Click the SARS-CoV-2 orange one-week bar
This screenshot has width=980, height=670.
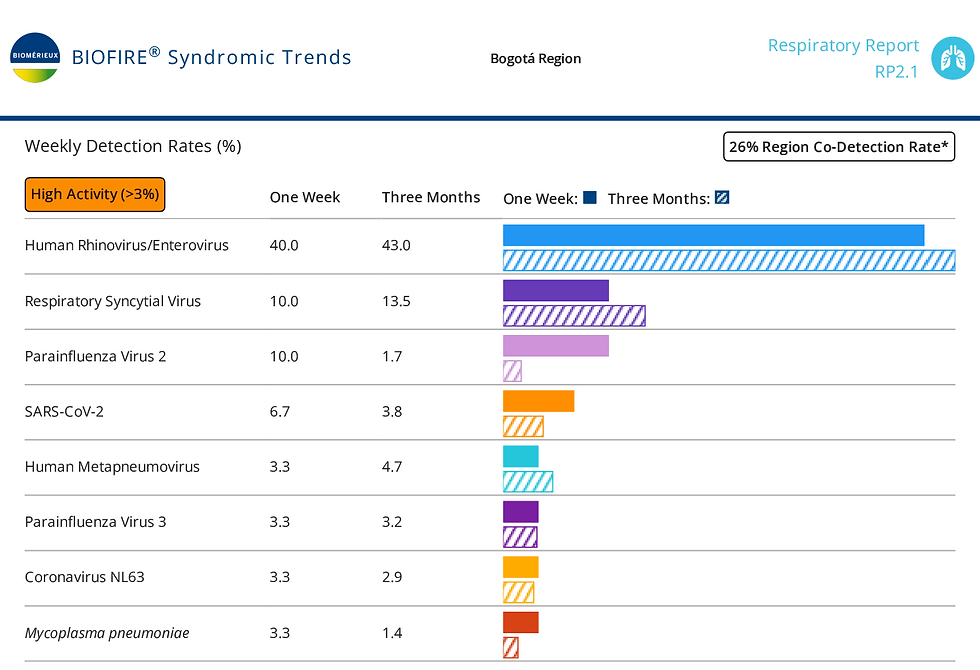pyautogui.click(x=538, y=401)
